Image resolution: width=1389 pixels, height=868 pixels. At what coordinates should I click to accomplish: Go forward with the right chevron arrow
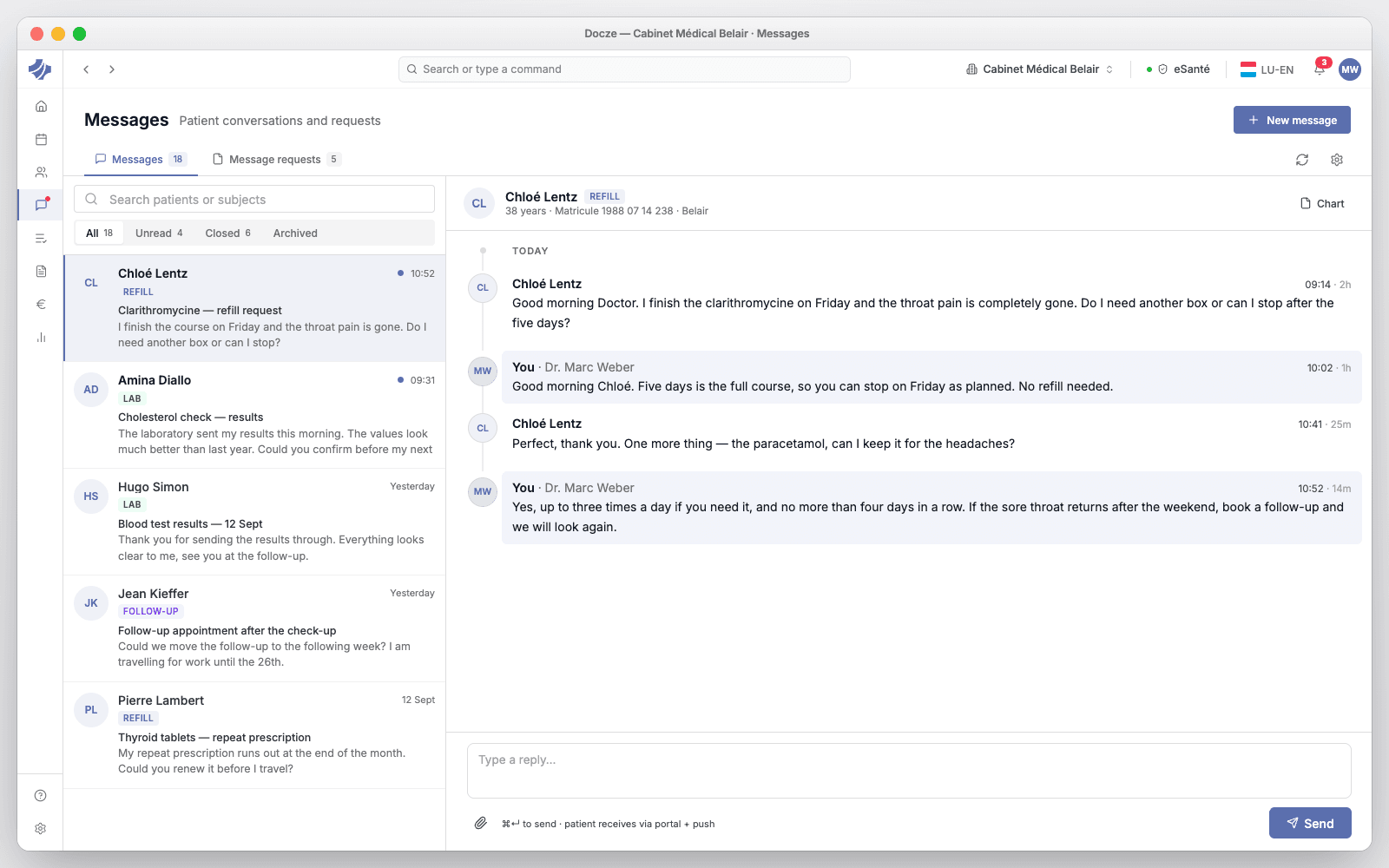(112, 69)
